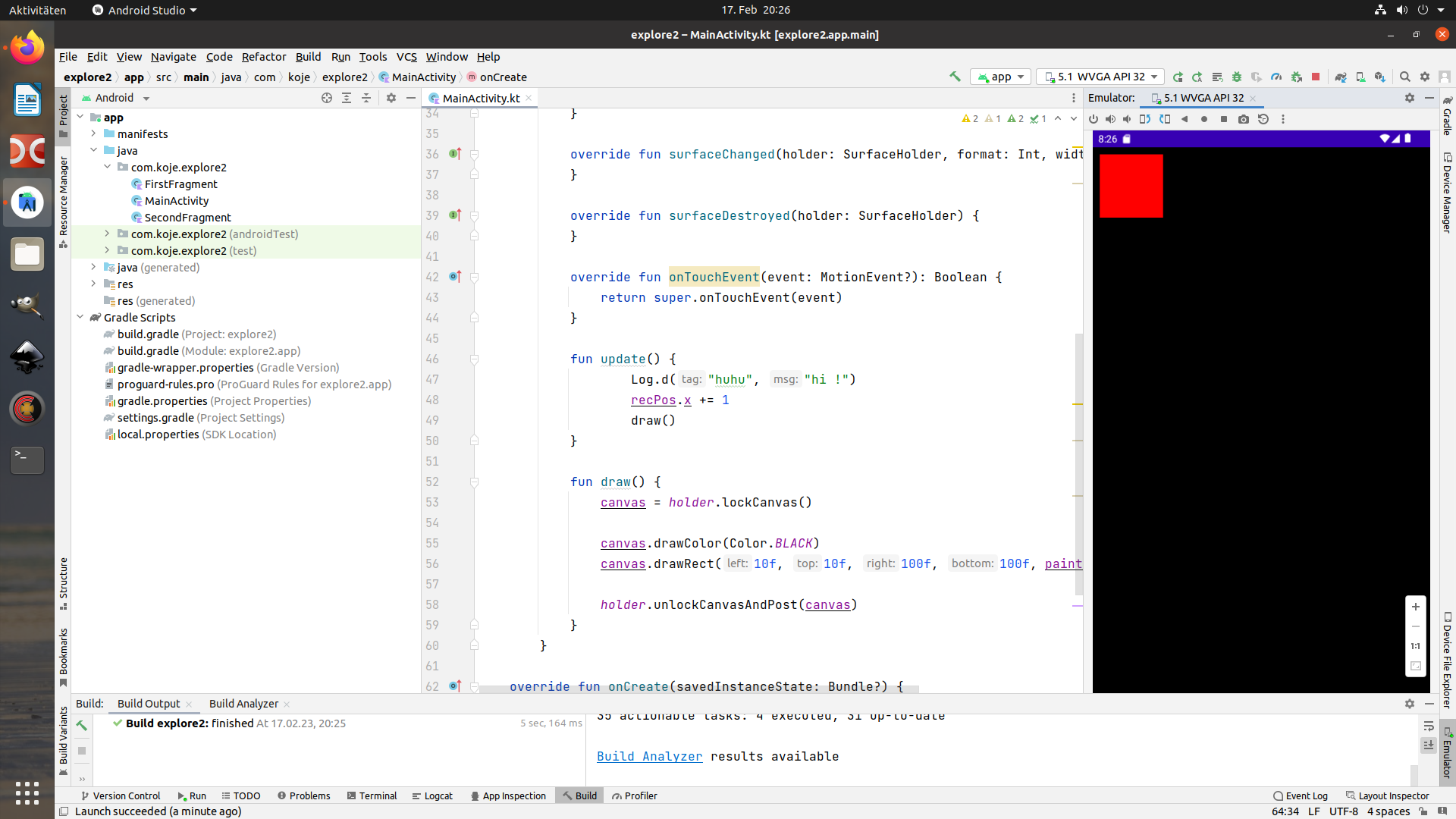
Task: Click the Debug app bug icon
Action: tap(1237, 77)
